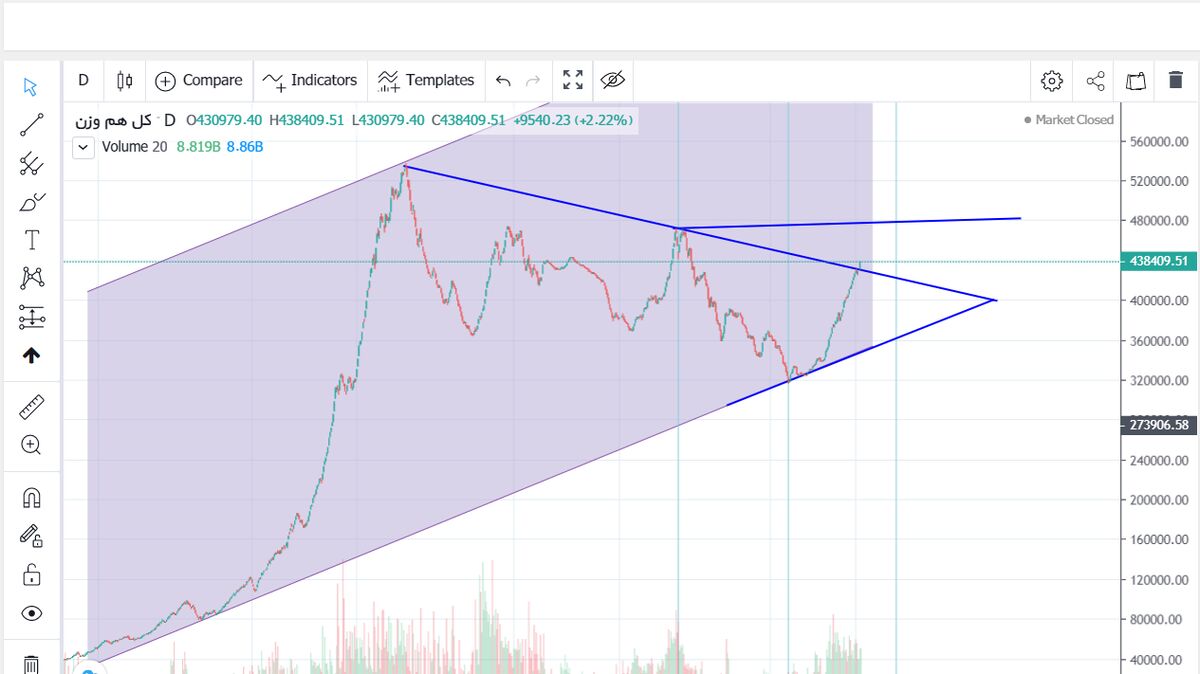Select the trend line drawing tool

coord(31,125)
